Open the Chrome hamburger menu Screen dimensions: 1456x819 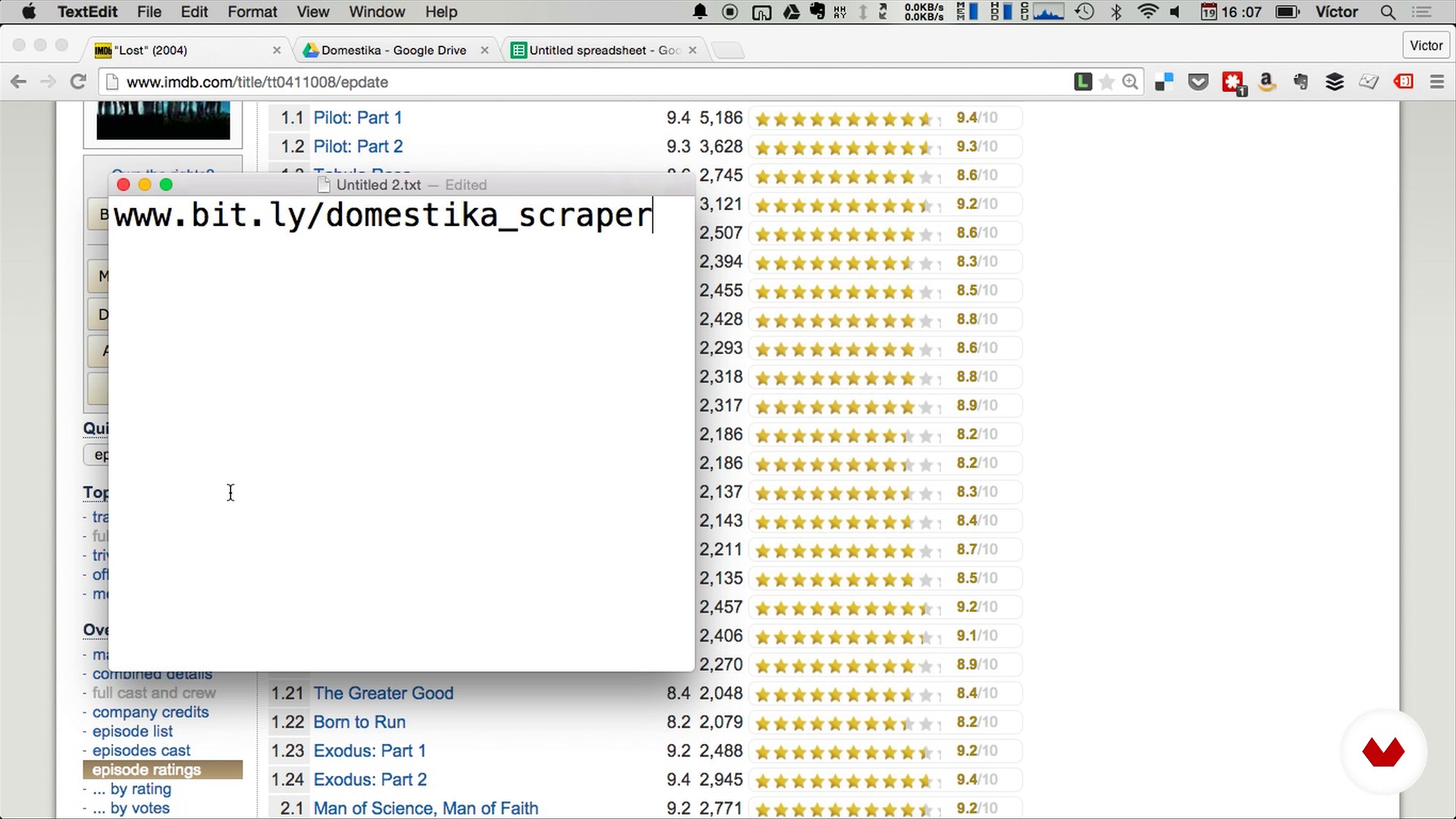[x=1437, y=82]
